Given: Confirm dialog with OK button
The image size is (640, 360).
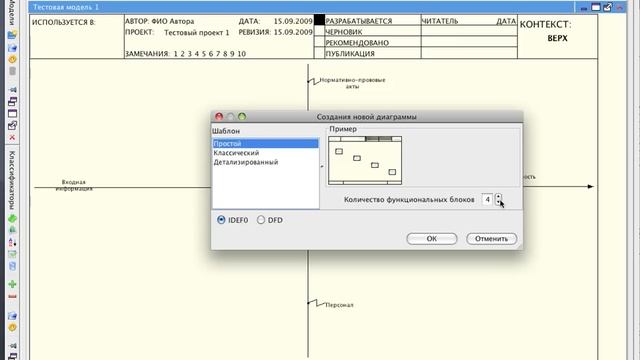Looking at the screenshot, I should point(432,239).
